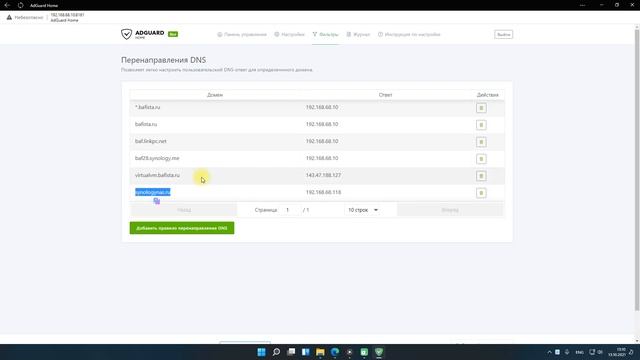Open the clock and date in the taskbar

point(617,352)
